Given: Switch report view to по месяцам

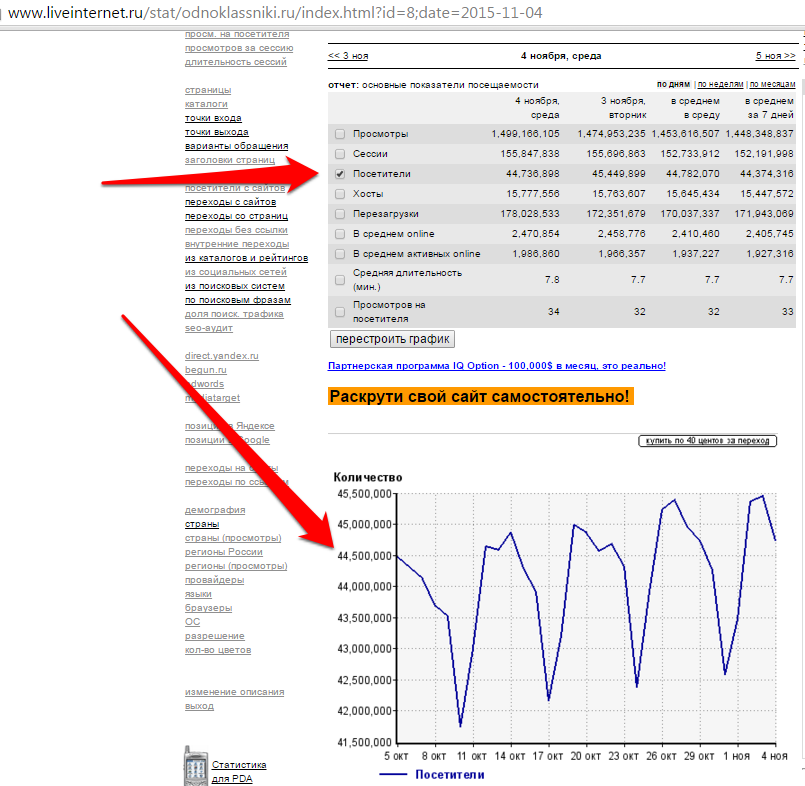Looking at the screenshot, I should point(772,85).
